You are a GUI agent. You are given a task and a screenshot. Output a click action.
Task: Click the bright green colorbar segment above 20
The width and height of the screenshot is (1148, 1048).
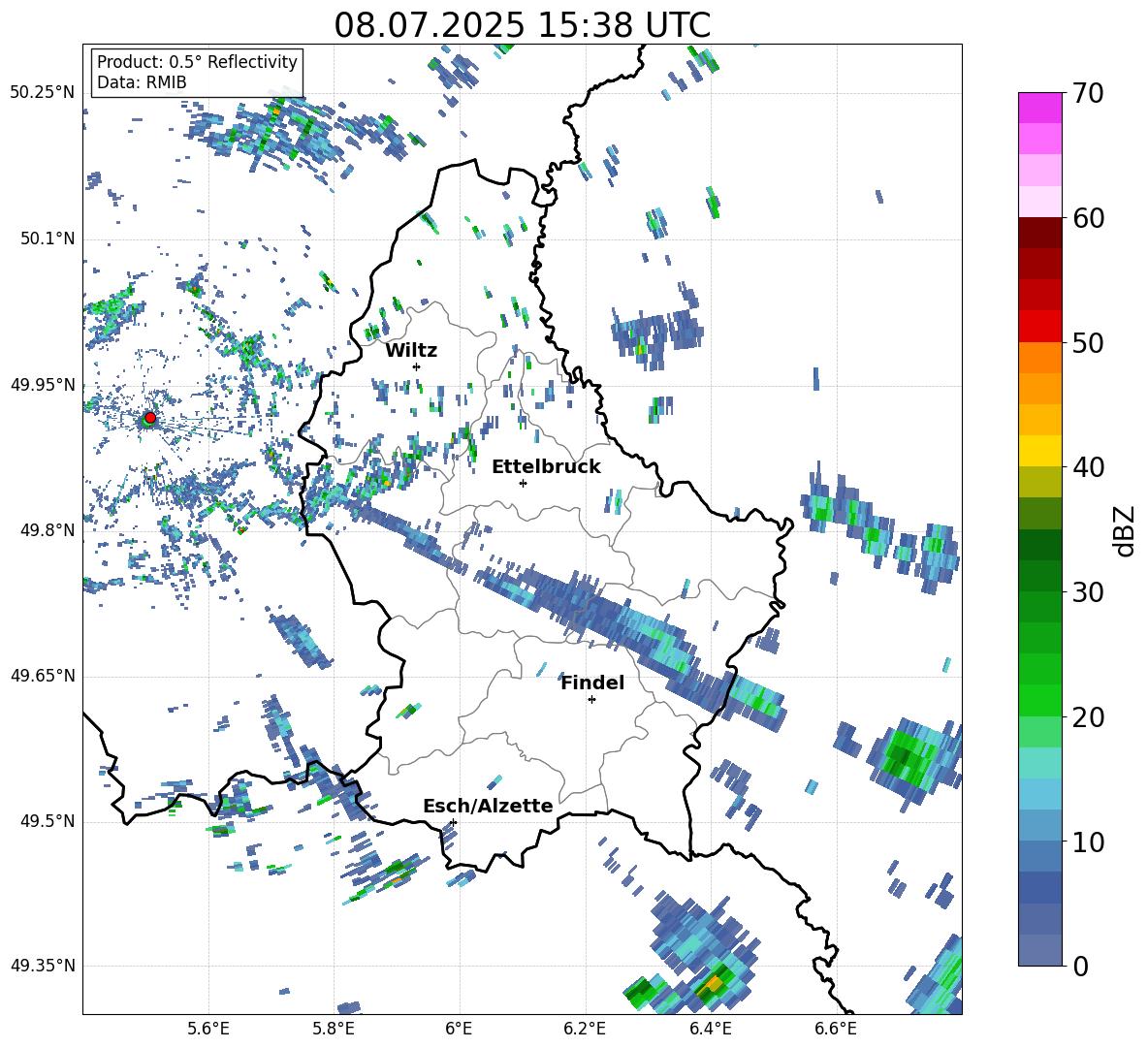1039,701
